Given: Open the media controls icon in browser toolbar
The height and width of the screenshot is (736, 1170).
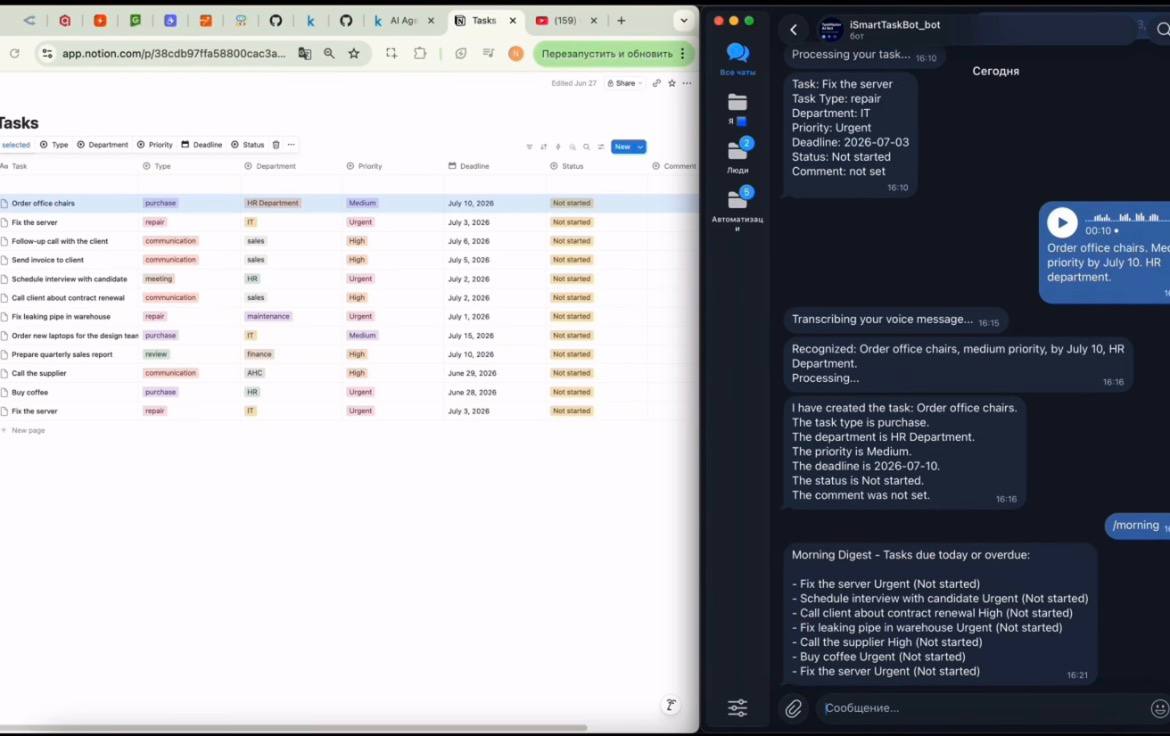Looking at the screenshot, I should (x=488, y=53).
